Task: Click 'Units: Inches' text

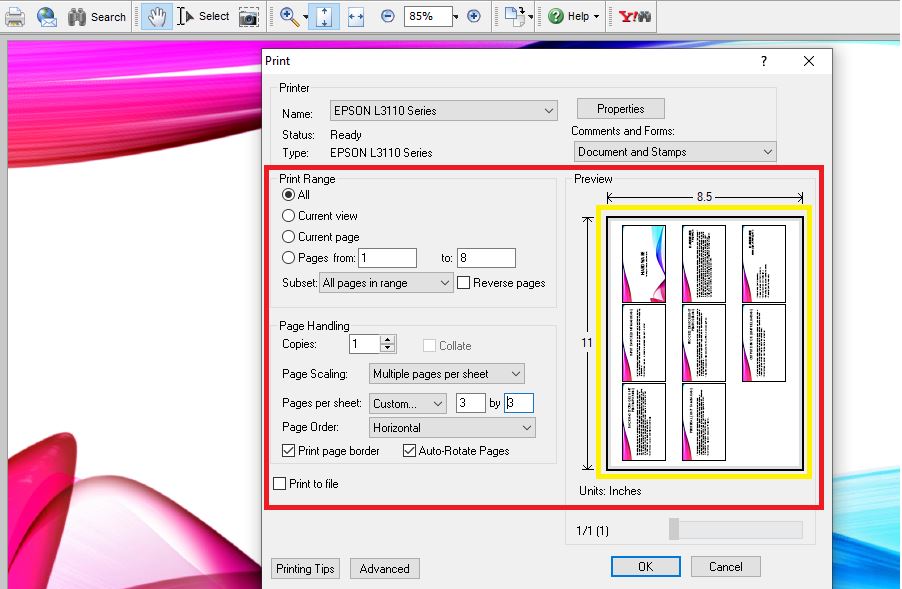Action: (610, 491)
